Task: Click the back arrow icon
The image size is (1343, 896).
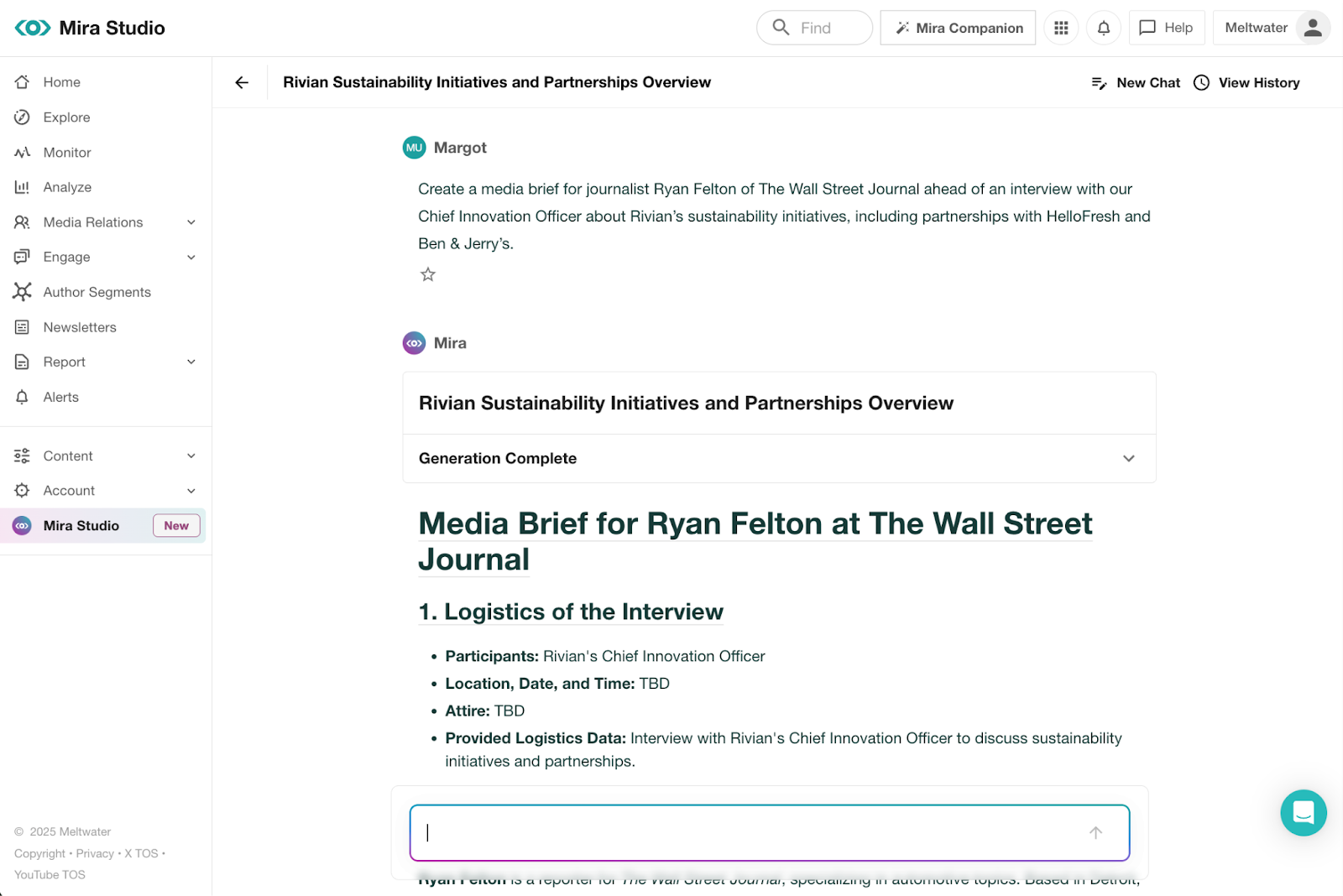Action: click(242, 82)
